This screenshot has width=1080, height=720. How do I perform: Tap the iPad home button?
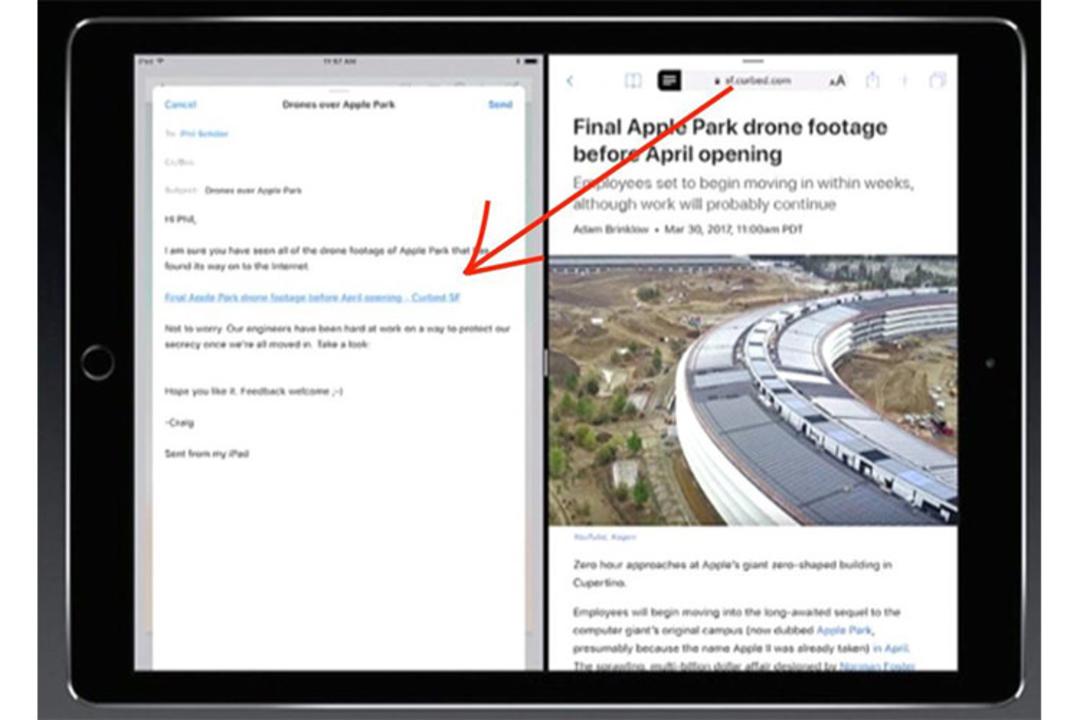pos(98,362)
